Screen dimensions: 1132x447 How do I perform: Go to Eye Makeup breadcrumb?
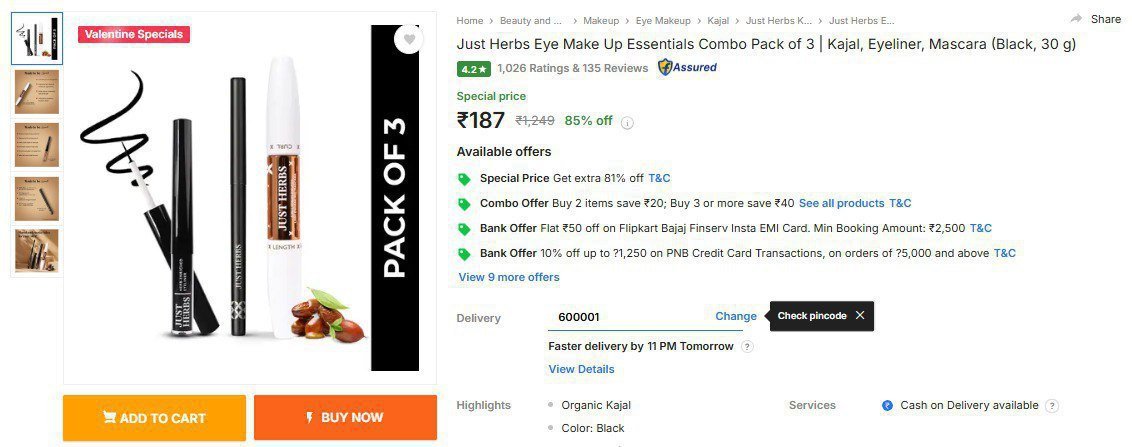pyautogui.click(x=663, y=20)
